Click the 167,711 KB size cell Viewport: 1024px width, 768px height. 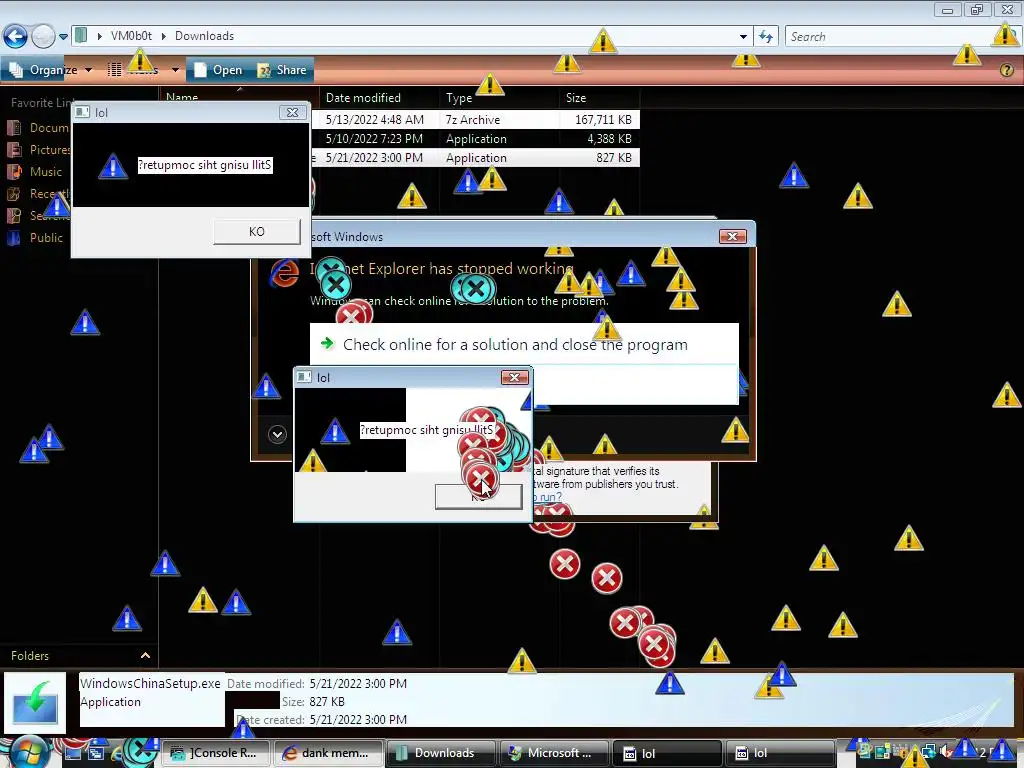(603, 120)
